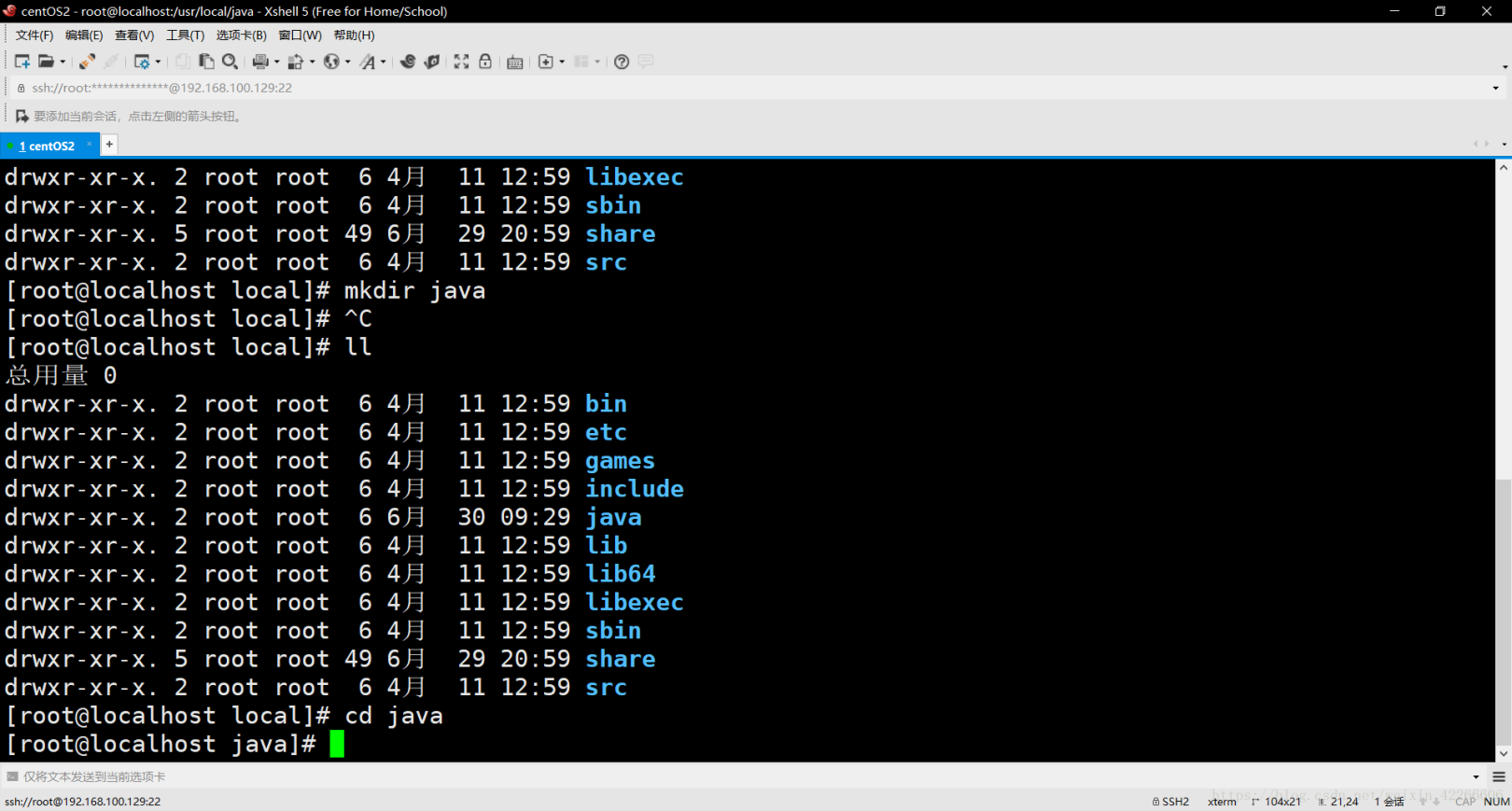Click the add current session arrow icon
The width and height of the screenshot is (1512, 811).
(x=21, y=116)
